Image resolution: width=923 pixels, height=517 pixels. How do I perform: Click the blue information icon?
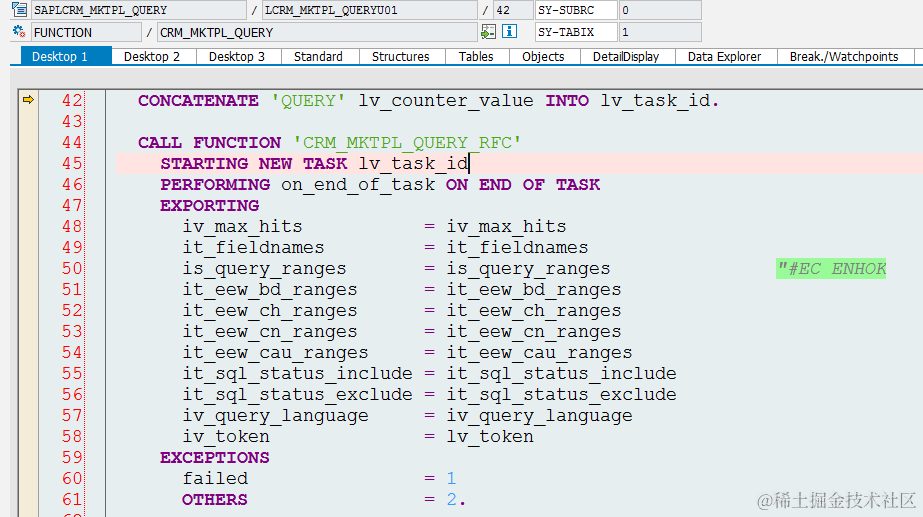(510, 32)
